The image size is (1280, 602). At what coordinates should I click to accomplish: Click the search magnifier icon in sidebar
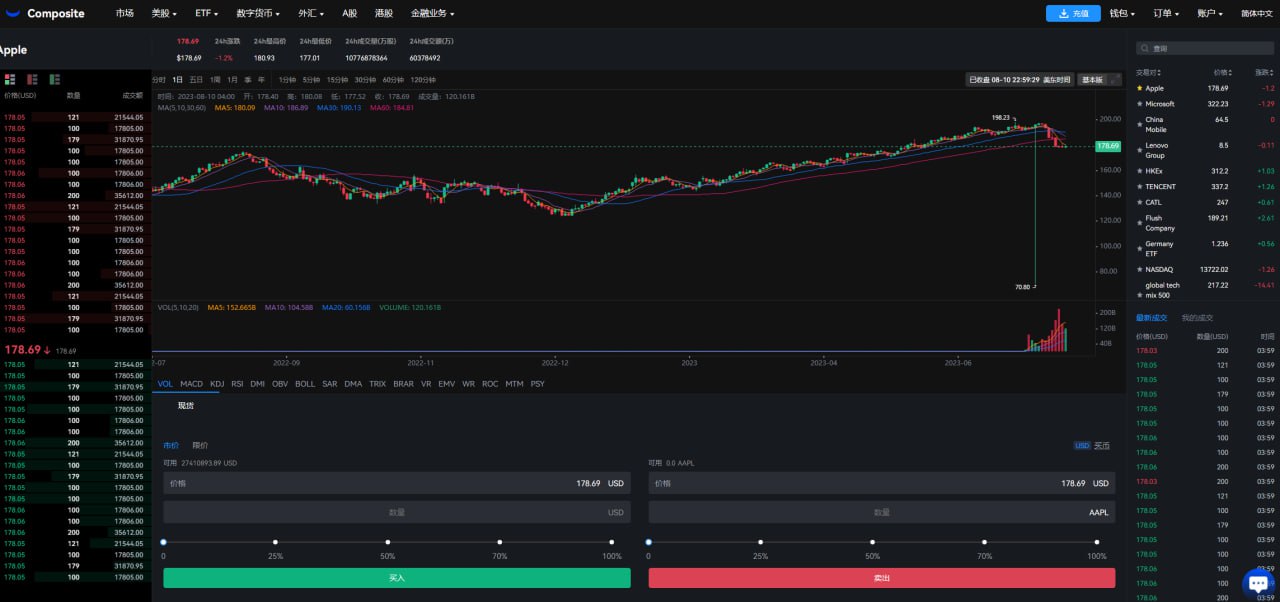coord(1145,48)
